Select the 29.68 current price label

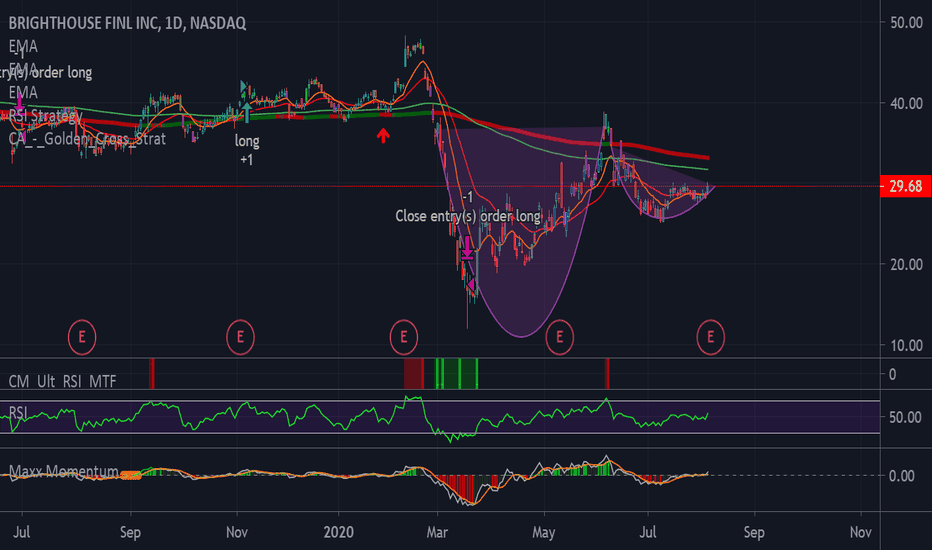905,187
